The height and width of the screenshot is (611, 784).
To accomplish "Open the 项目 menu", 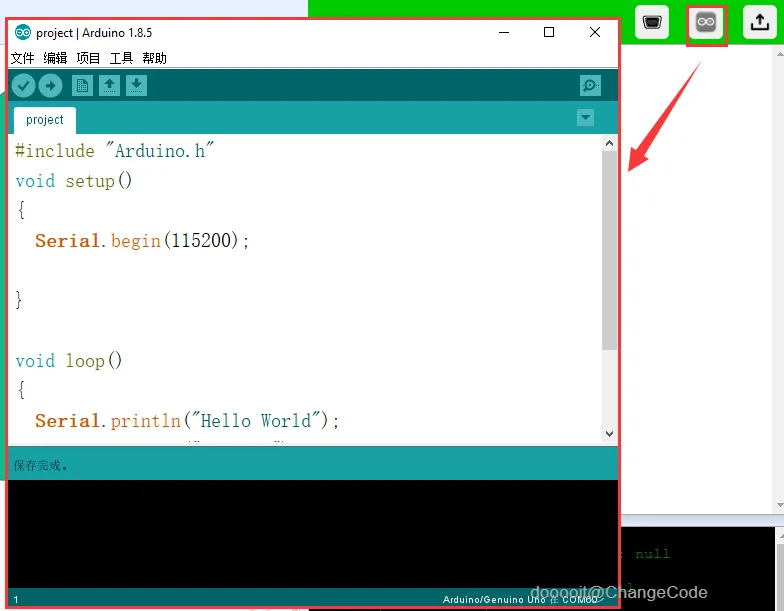I will [88, 58].
